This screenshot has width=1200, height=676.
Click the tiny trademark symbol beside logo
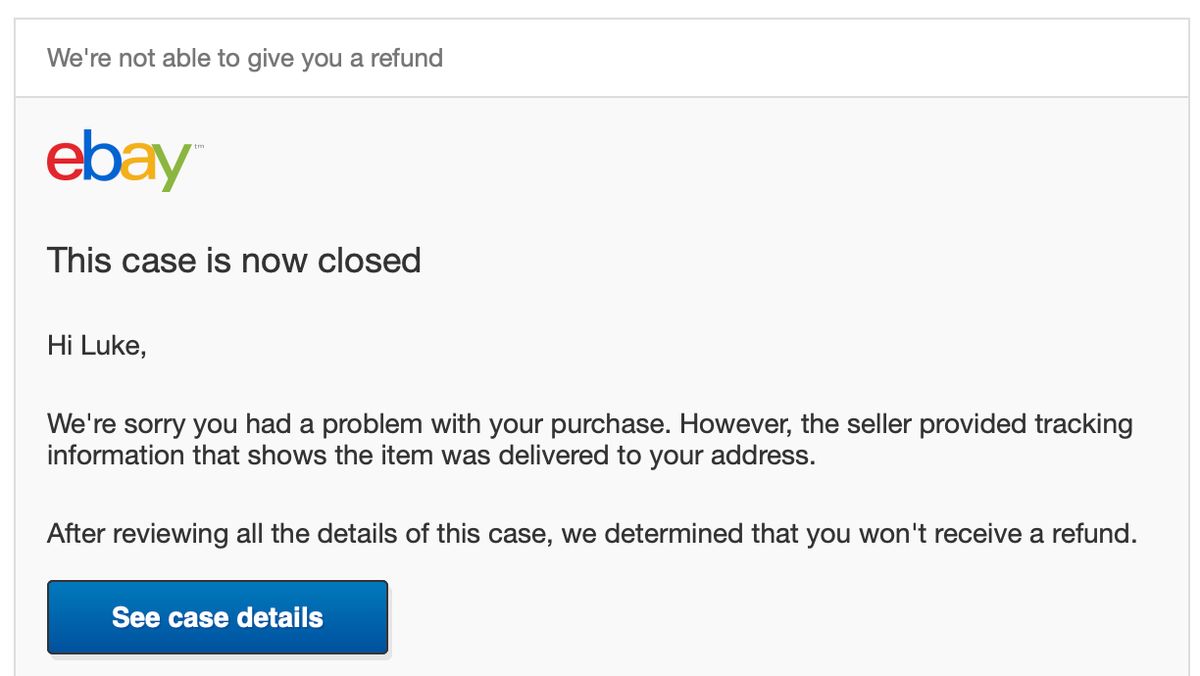(199, 147)
